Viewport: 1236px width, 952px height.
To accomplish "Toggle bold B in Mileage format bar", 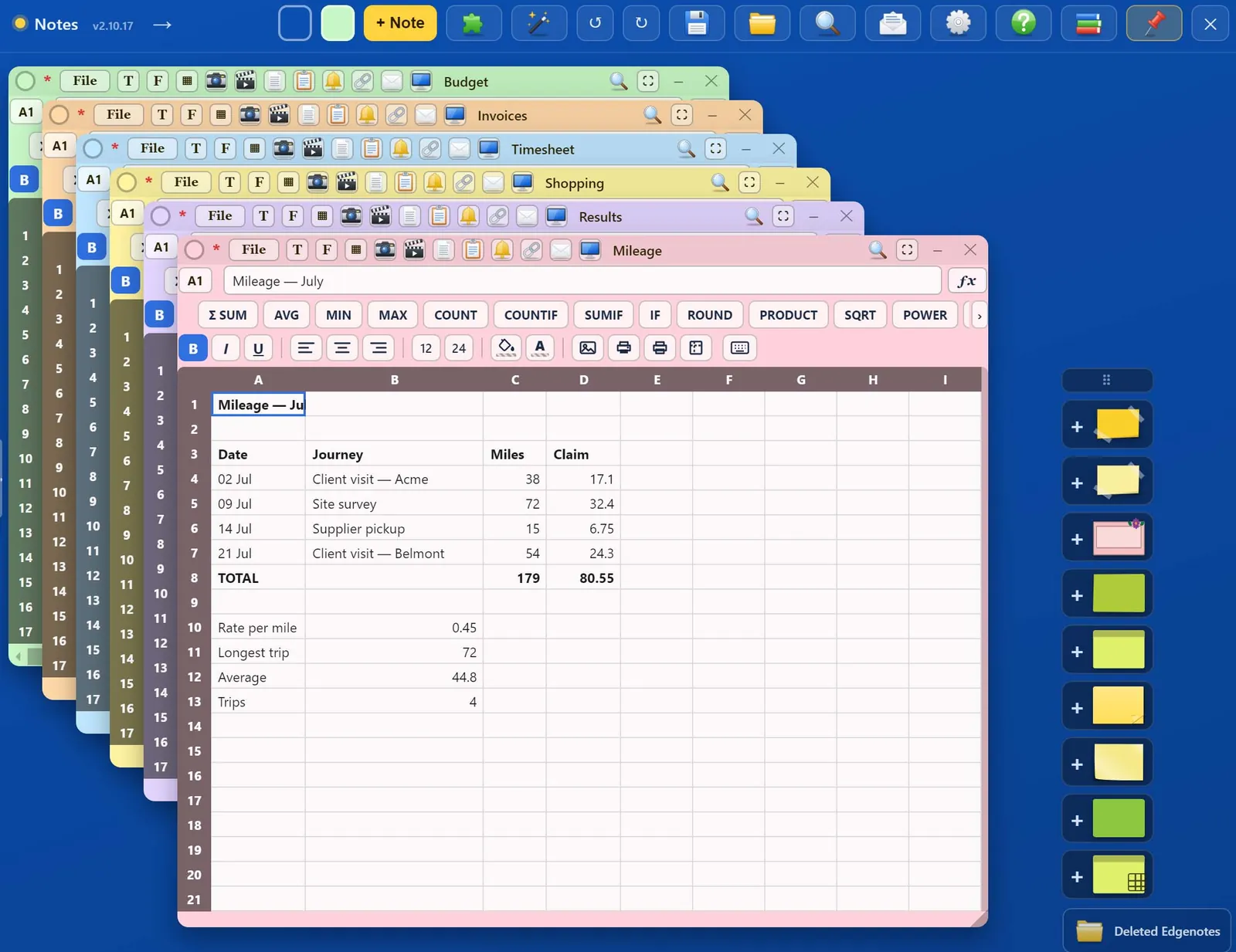I will tap(193, 348).
